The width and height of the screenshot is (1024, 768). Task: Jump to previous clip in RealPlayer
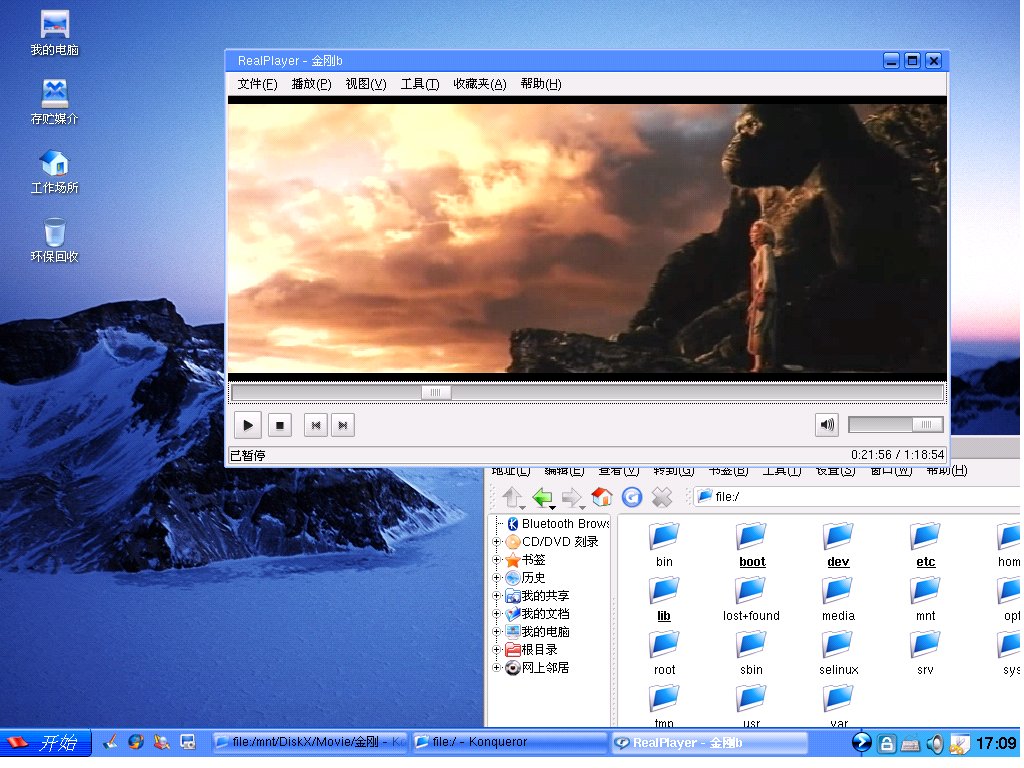[316, 425]
